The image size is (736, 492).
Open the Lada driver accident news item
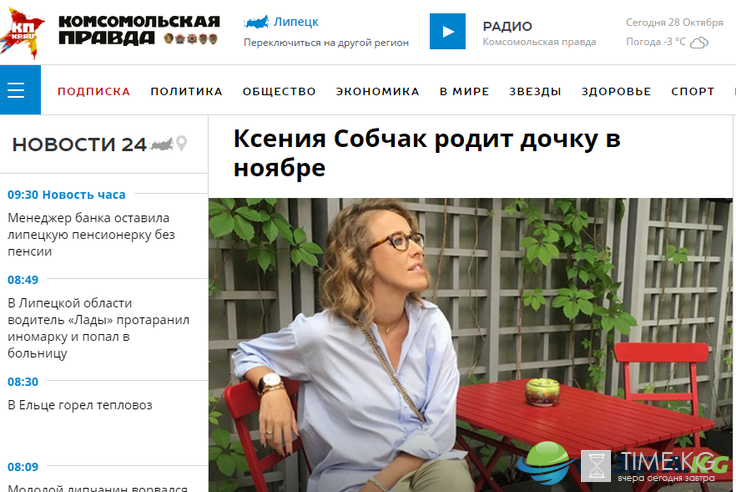[99, 328]
